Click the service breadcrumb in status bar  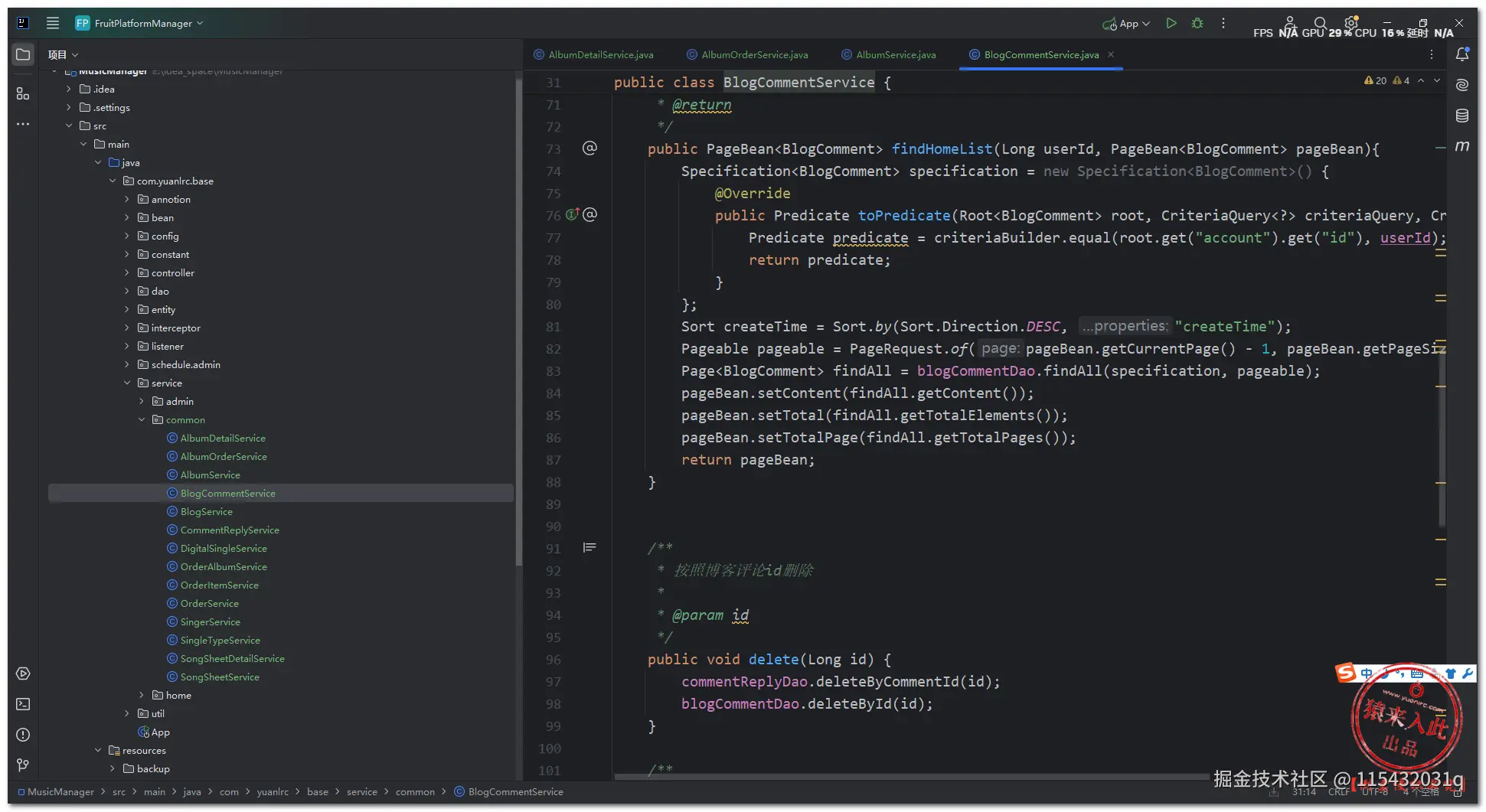tap(361, 792)
